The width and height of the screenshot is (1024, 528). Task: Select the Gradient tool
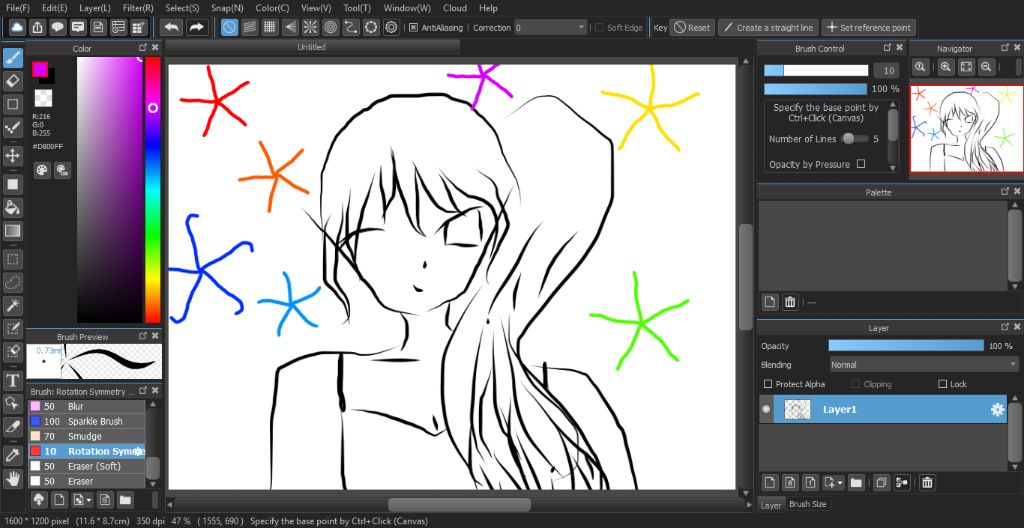[x=12, y=231]
